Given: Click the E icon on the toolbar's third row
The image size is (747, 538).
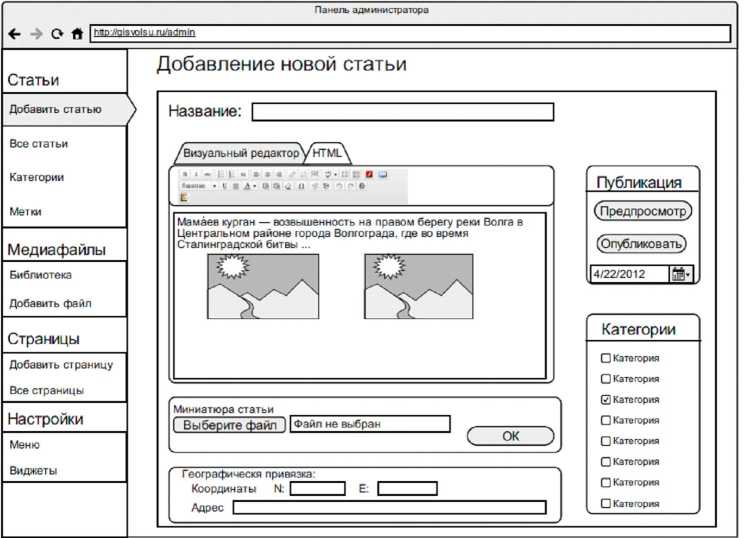Looking at the screenshot, I should pyautogui.click(x=184, y=197).
